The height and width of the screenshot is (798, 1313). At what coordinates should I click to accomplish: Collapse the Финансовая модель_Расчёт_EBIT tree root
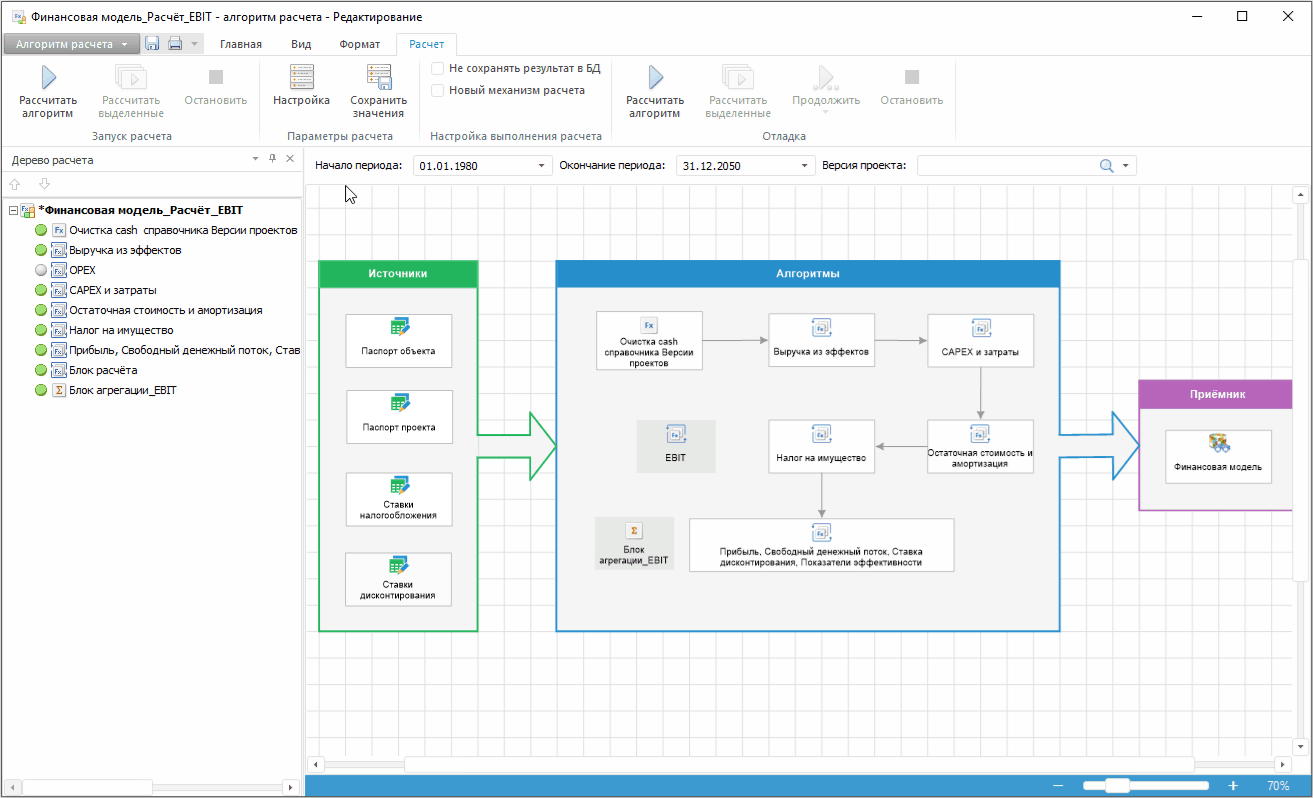pos(13,211)
